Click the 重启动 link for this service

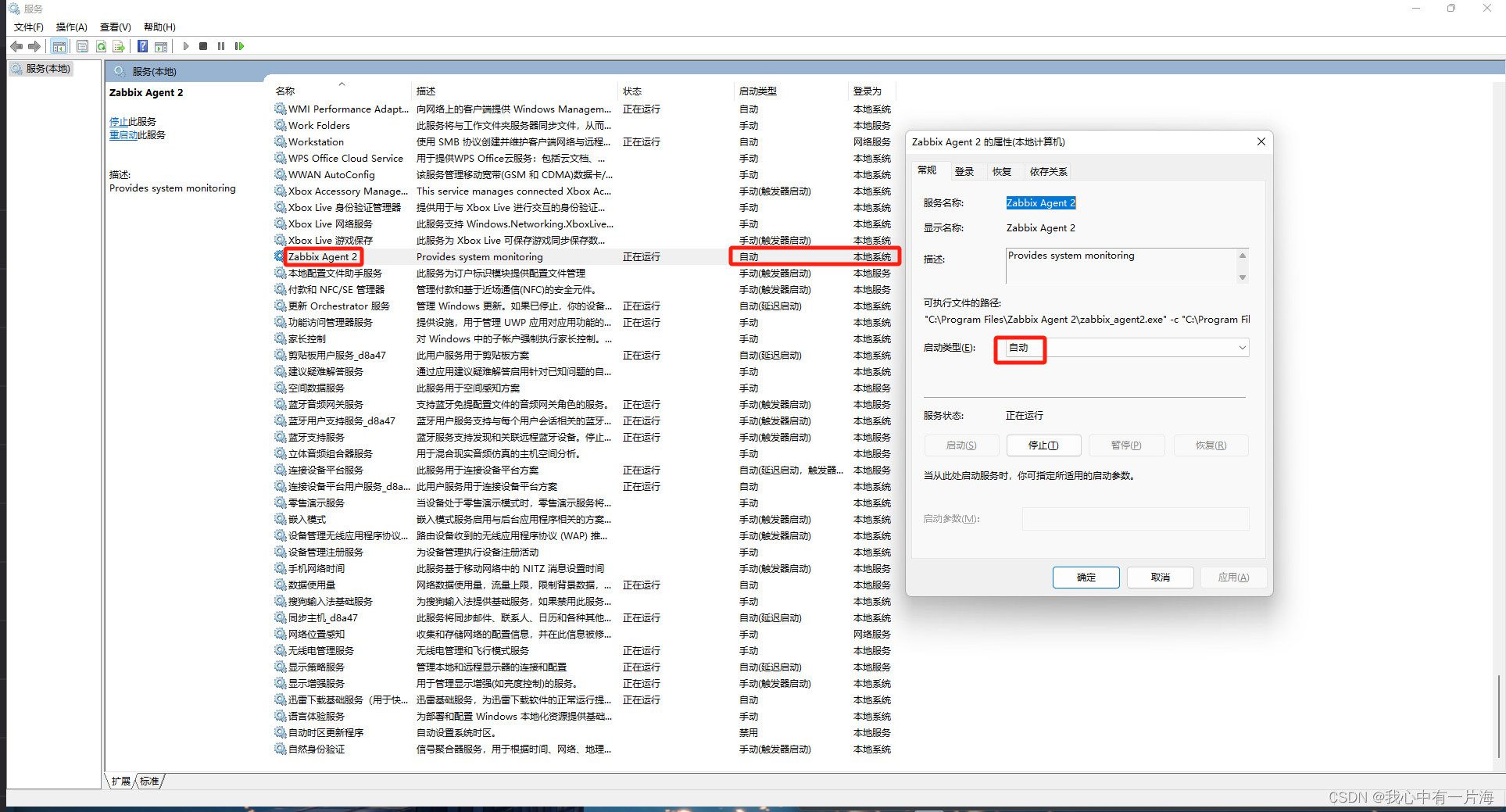click(x=123, y=135)
